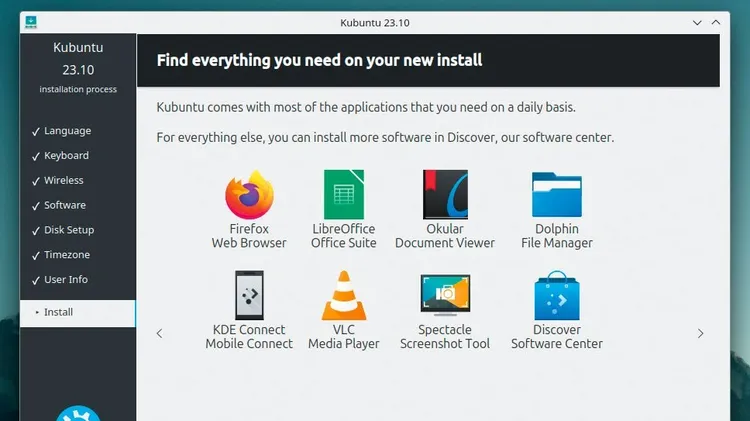
Task: Click the Firefox Web Browser icon
Action: click(249, 195)
